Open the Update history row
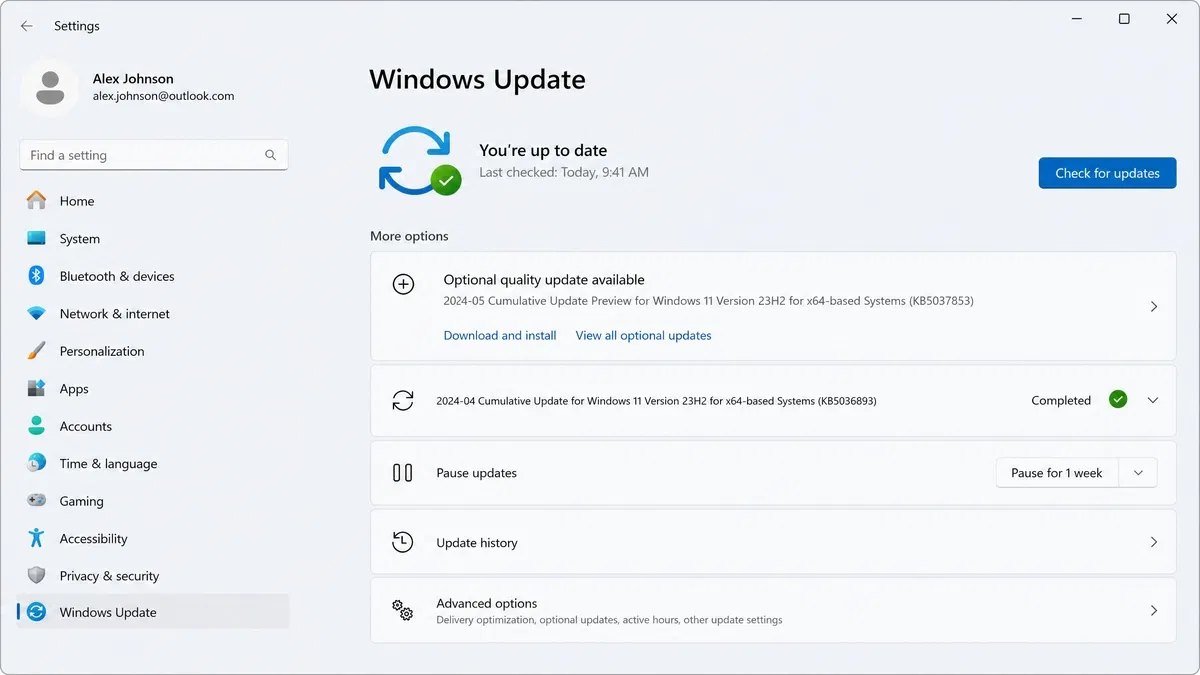The image size is (1200, 675). (x=773, y=542)
